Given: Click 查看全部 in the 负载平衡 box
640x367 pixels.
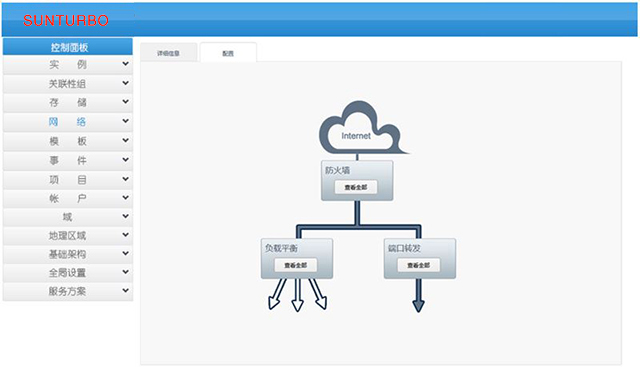Looking at the screenshot, I should click(296, 265).
